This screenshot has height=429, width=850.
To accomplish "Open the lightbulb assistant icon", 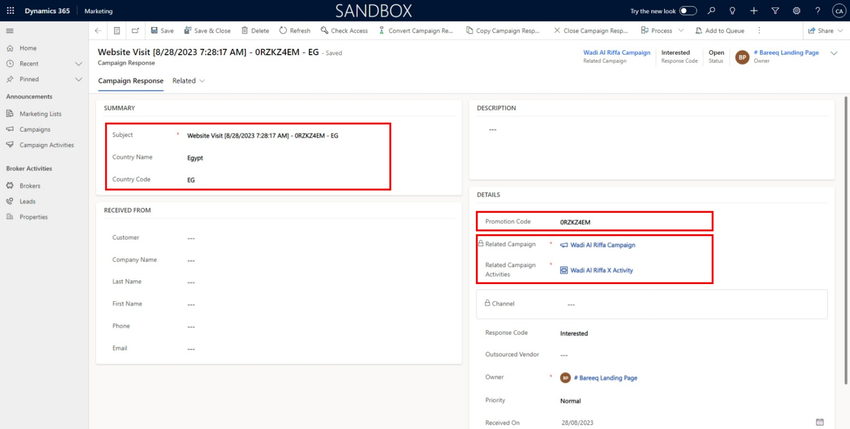I will pos(732,11).
